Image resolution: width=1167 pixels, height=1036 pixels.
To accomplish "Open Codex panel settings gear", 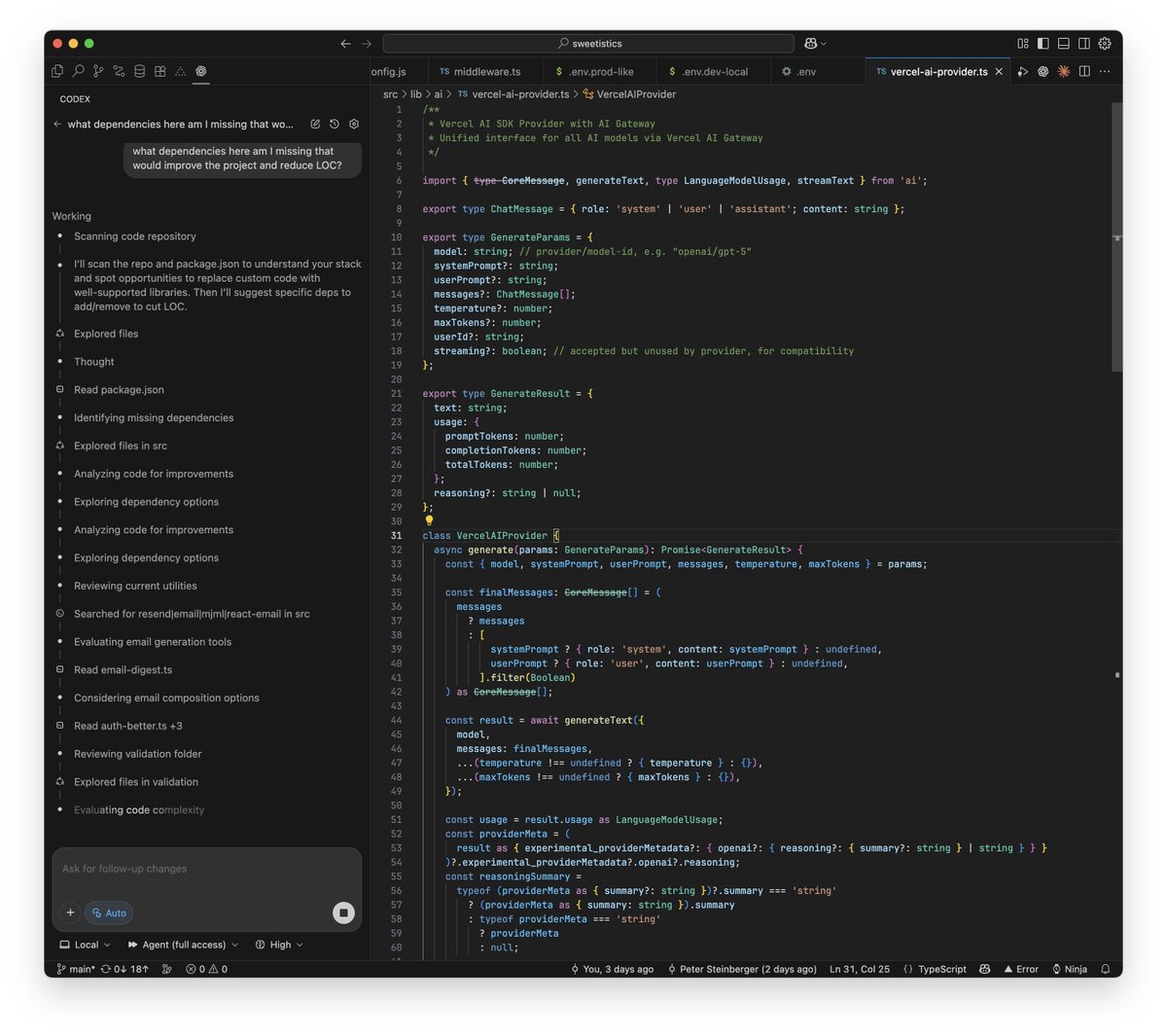I will click(354, 125).
